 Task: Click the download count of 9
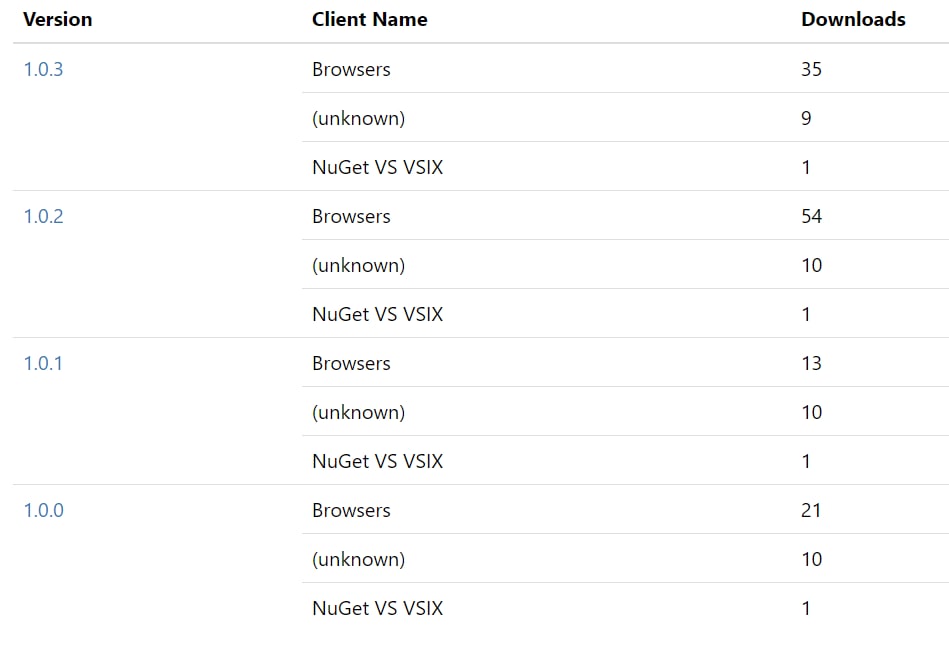coord(806,119)
